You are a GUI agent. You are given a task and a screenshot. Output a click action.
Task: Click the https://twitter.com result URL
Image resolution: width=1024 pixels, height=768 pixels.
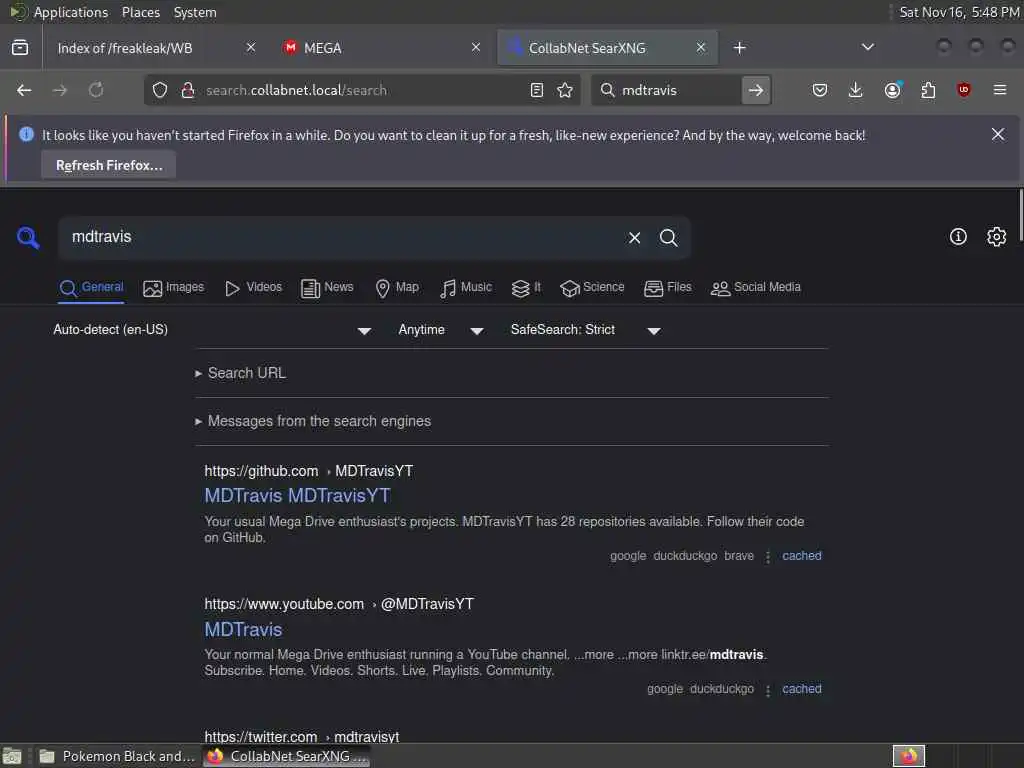coord(302,737)
